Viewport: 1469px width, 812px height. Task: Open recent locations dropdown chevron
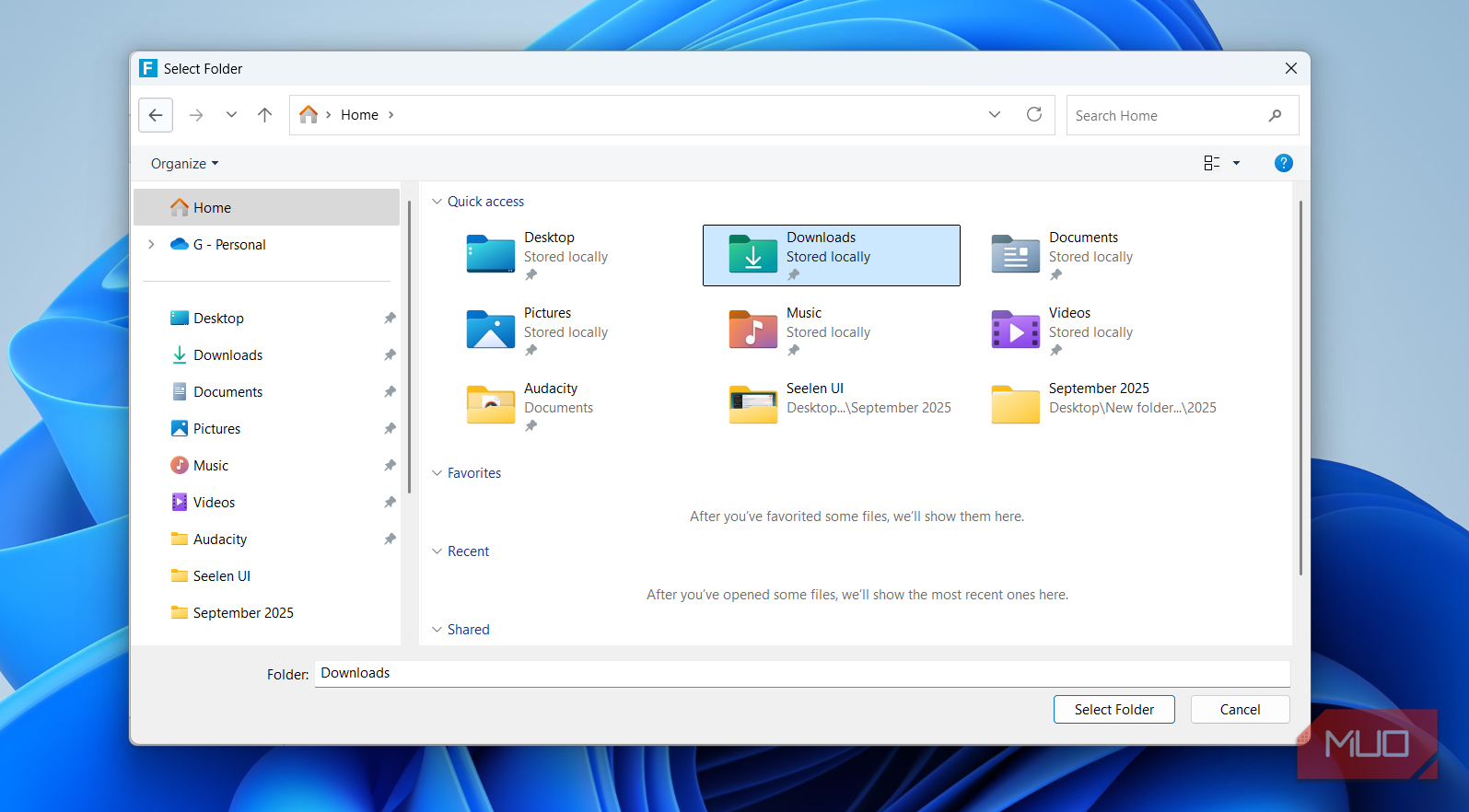click(231, 115)
